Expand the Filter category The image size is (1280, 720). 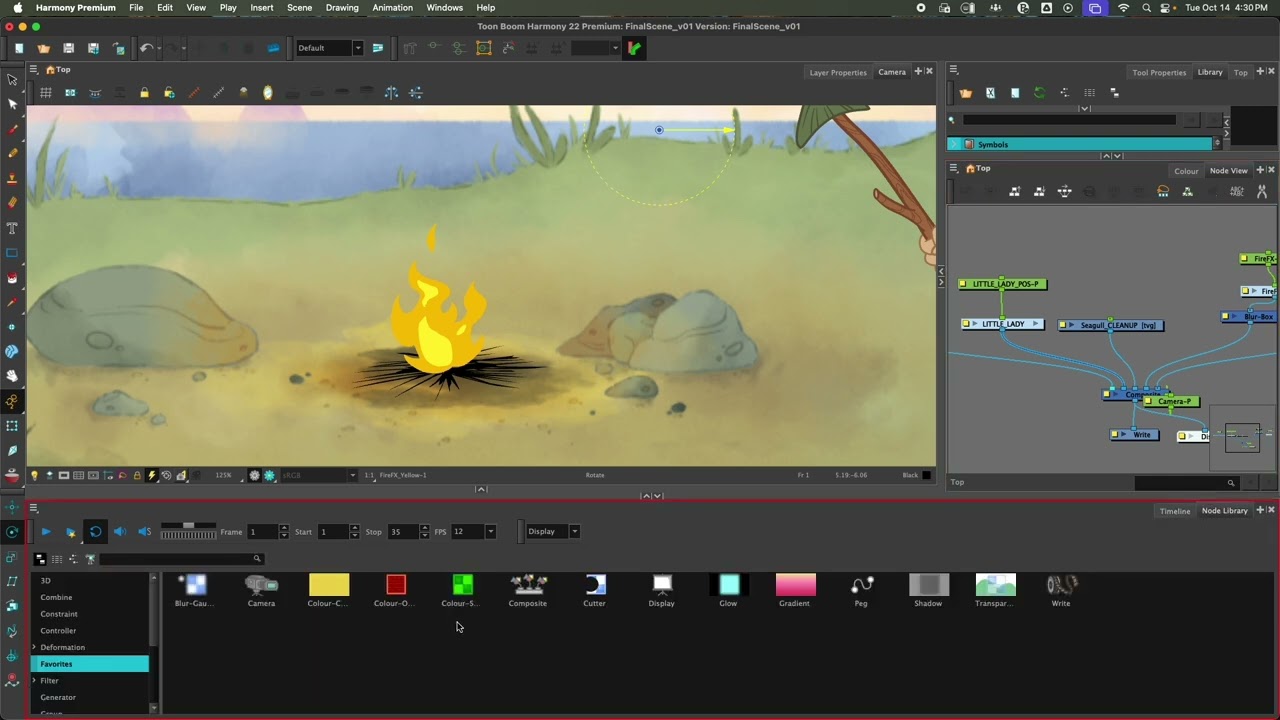34,680
